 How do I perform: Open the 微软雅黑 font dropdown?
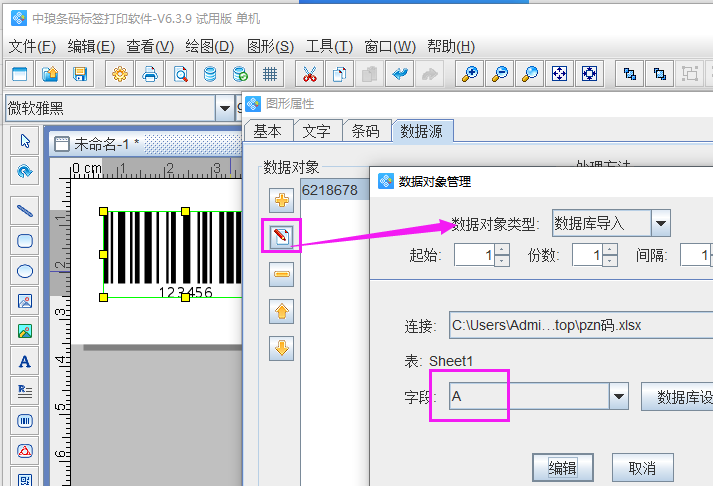pos(225,108)
